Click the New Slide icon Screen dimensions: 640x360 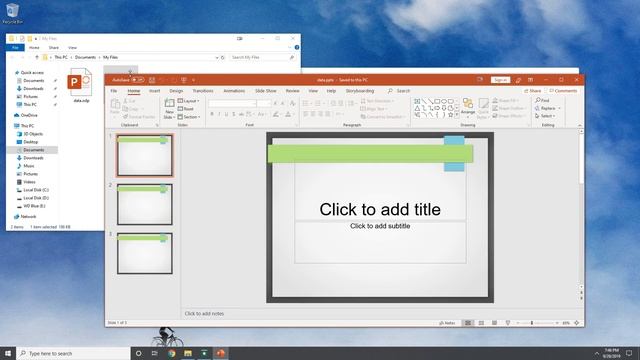click(x=169, y=104)
